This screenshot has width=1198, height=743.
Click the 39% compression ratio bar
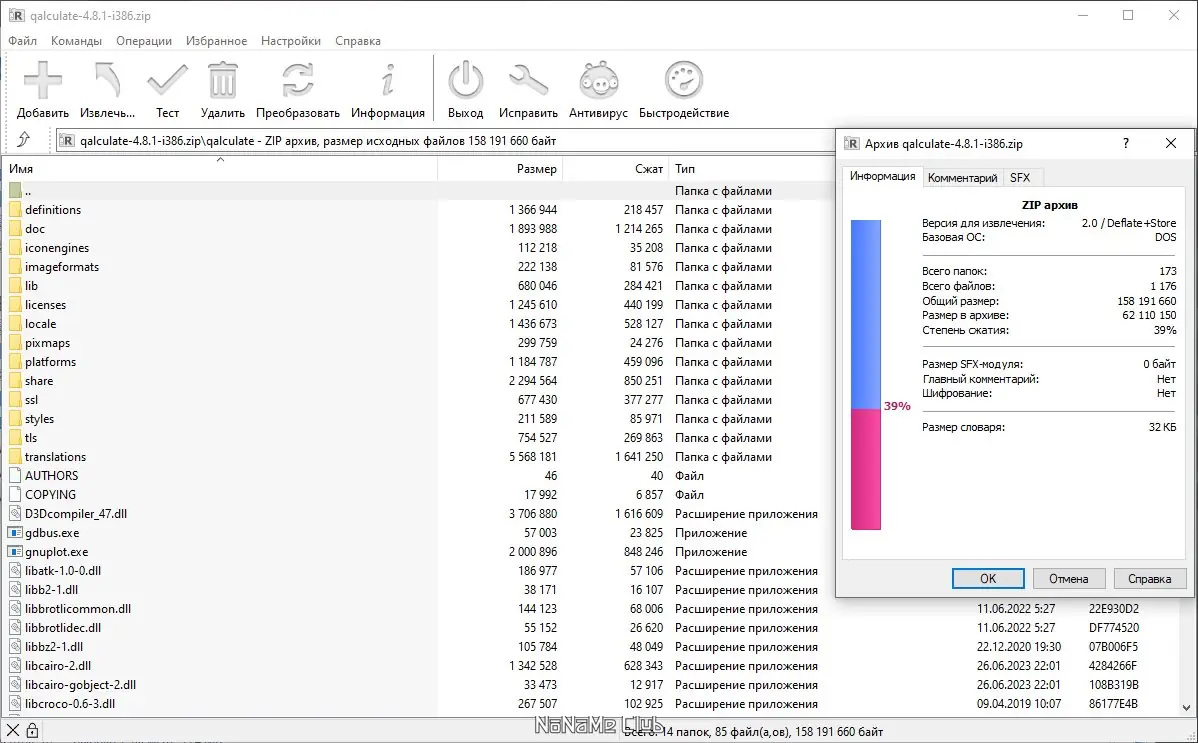coord(866,375)
